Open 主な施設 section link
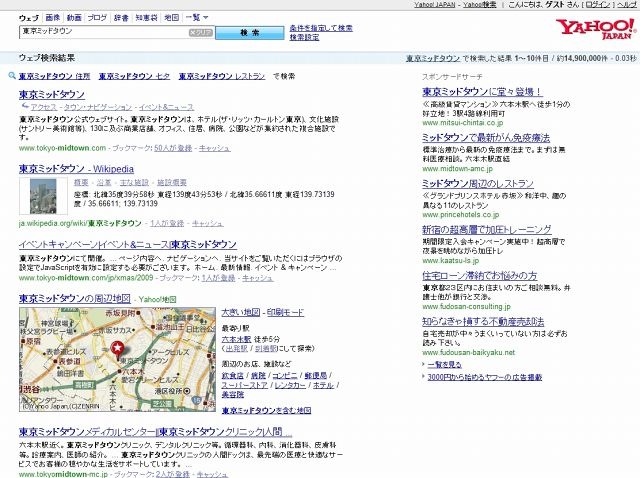Image resolution: width=640 pixels, height=478 pixels. 134,182
